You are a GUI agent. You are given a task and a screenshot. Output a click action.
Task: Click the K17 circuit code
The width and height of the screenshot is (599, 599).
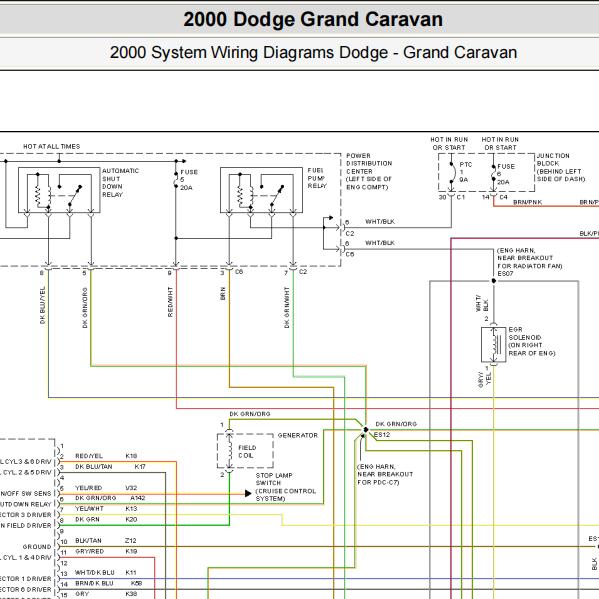[x=140, y=466]
